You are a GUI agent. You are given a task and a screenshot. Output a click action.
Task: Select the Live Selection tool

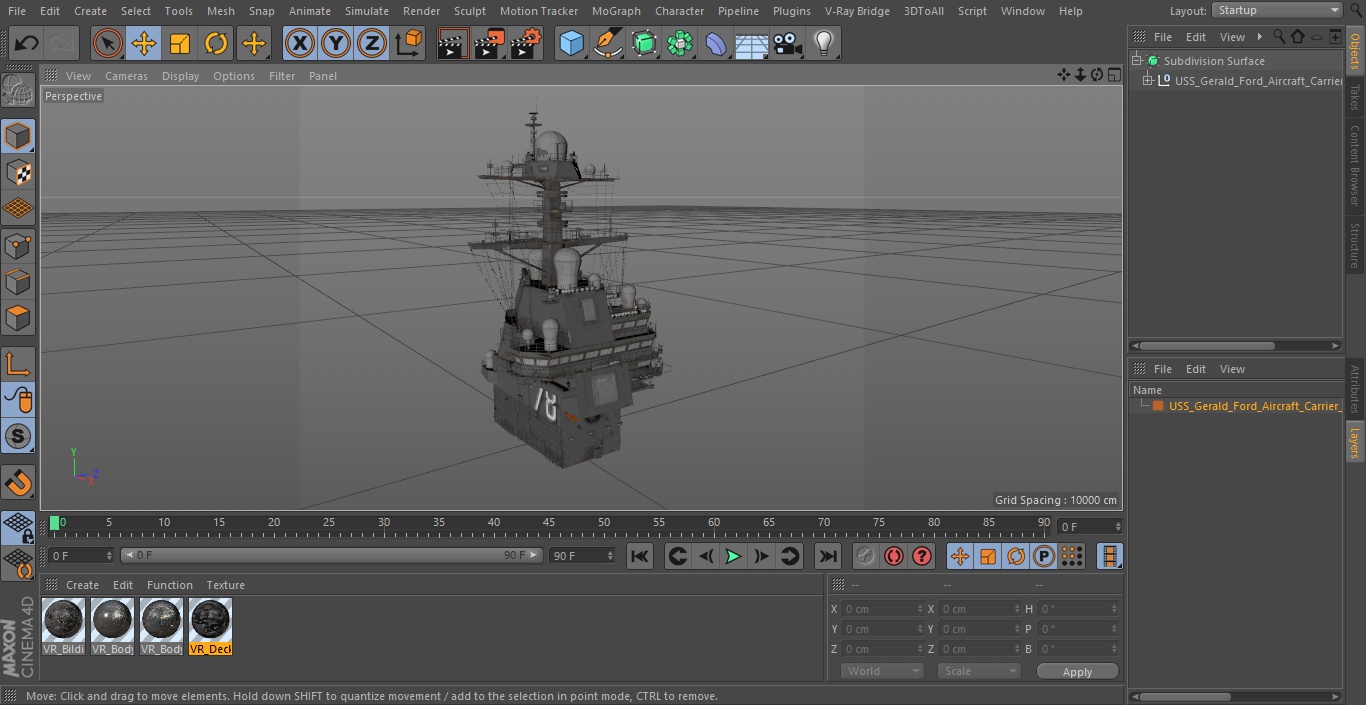pos(108,43)
